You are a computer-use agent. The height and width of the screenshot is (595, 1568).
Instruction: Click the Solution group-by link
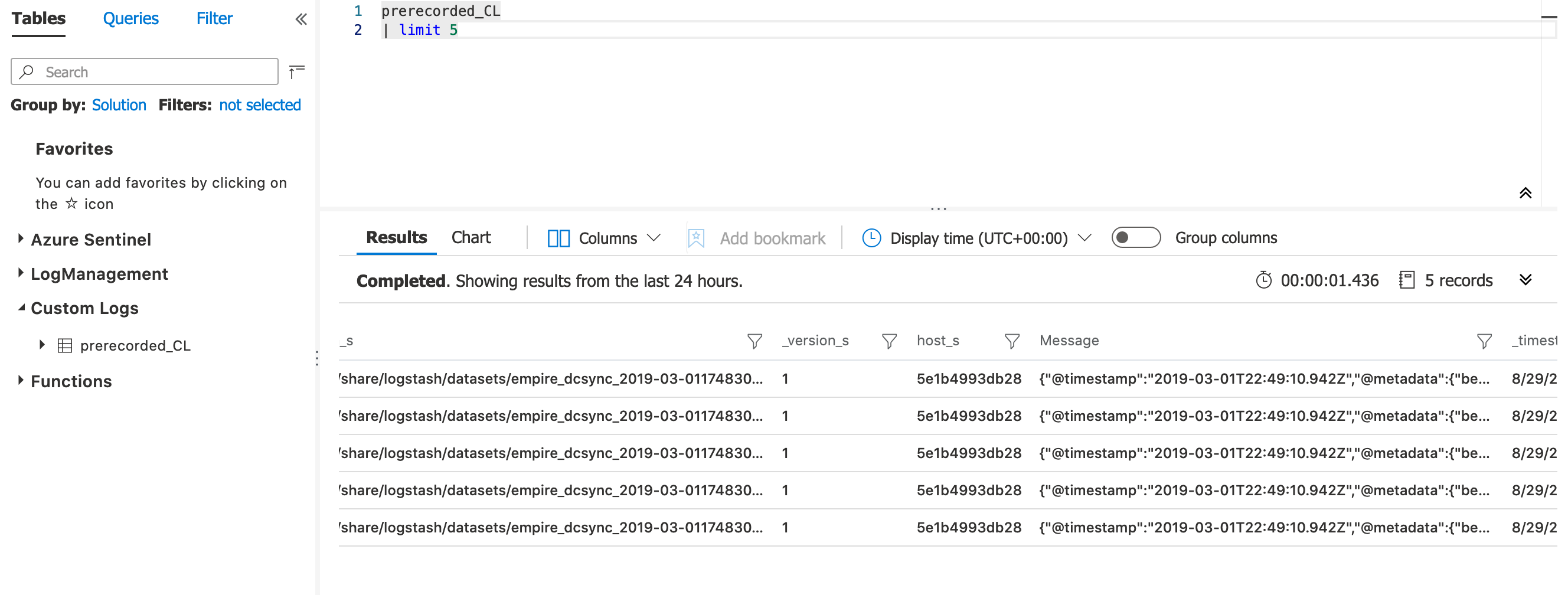(x=119, y=104)
